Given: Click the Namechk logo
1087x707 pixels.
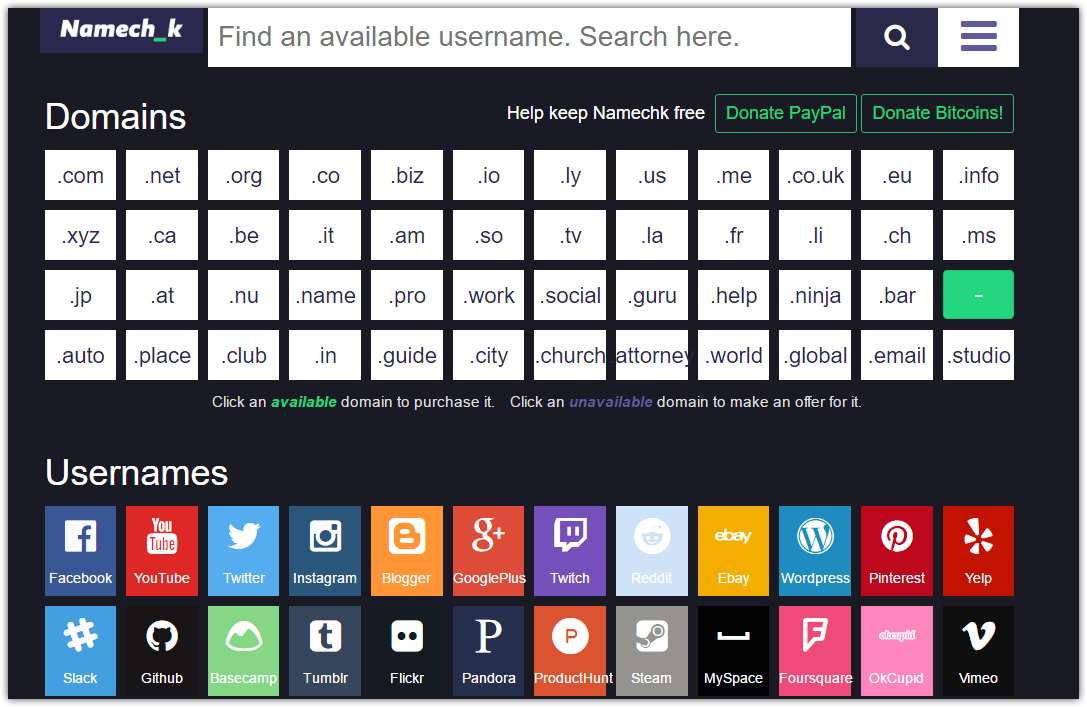Looking at the screenshot, I should [x=121, y=30].
